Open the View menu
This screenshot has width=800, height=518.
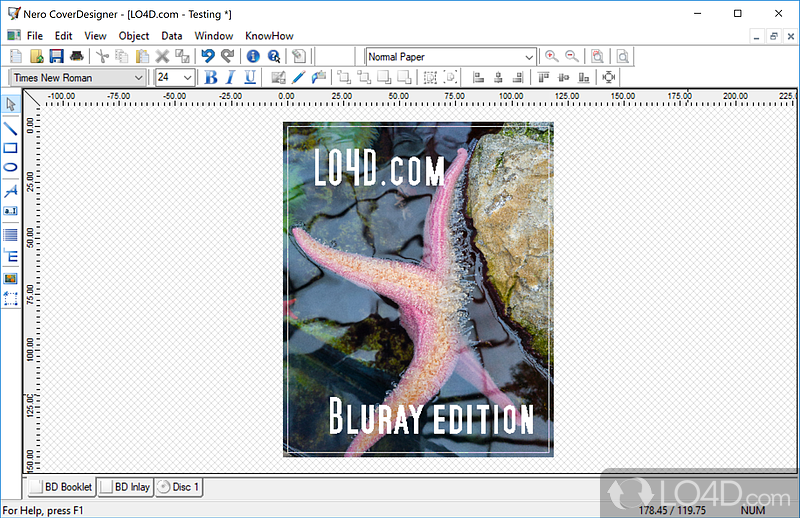[x=95, y=36]
